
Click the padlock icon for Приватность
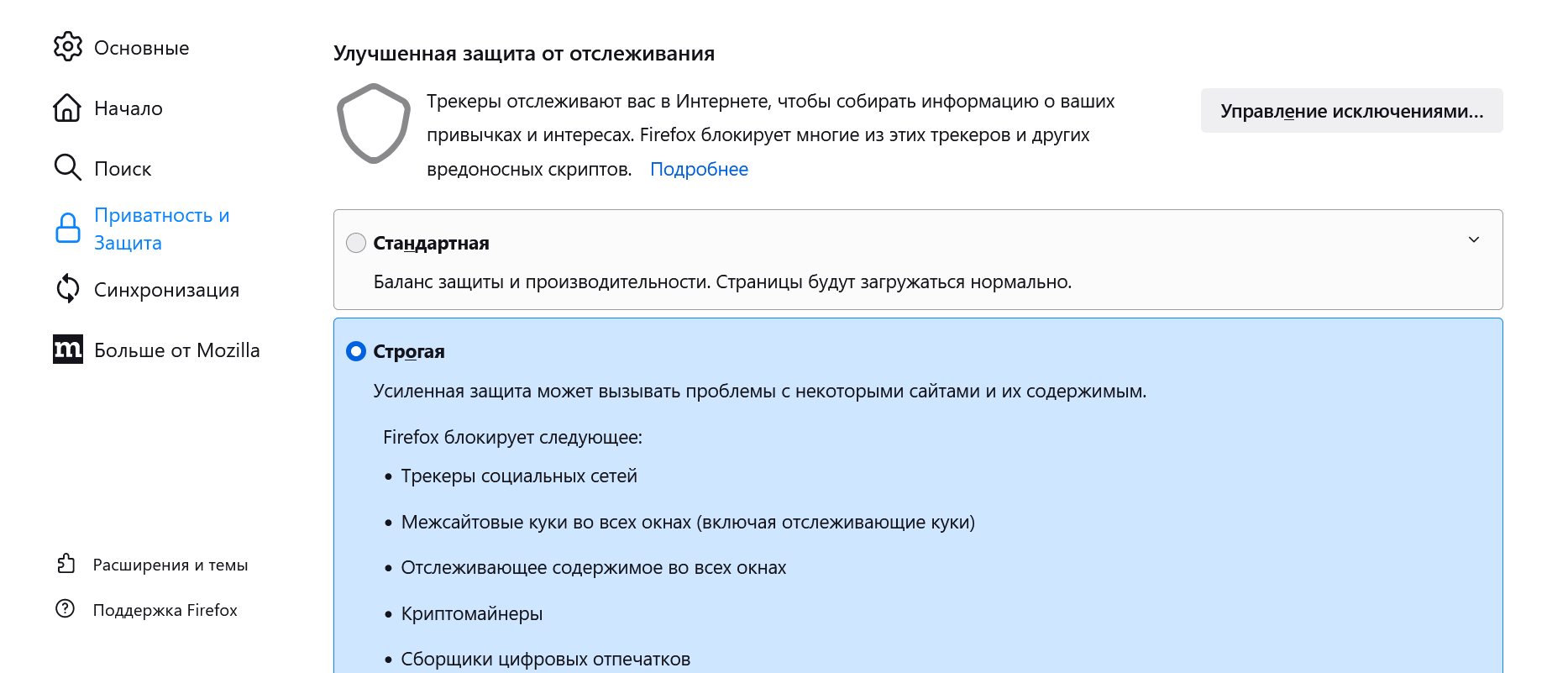(68, 229)
